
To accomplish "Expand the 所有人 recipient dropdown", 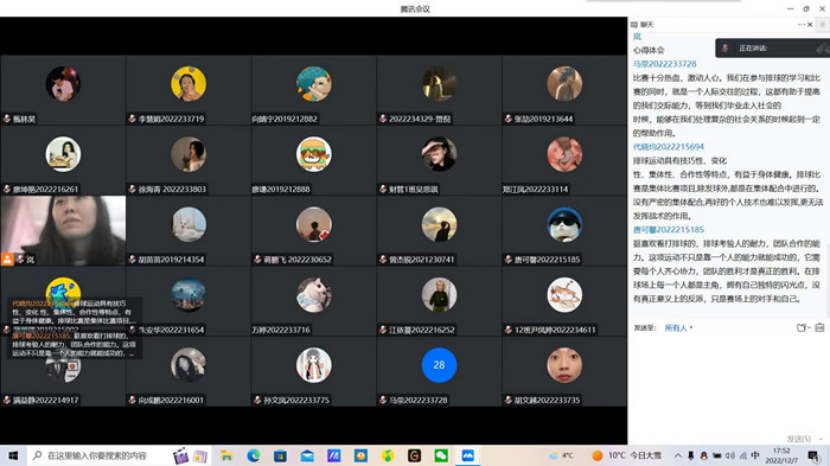I will coord(678,327).
